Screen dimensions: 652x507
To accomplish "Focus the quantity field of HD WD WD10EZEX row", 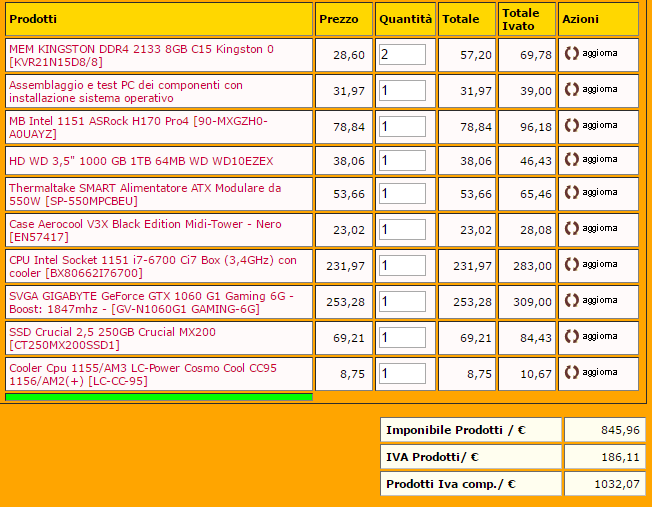I will [x=402, y=161].
